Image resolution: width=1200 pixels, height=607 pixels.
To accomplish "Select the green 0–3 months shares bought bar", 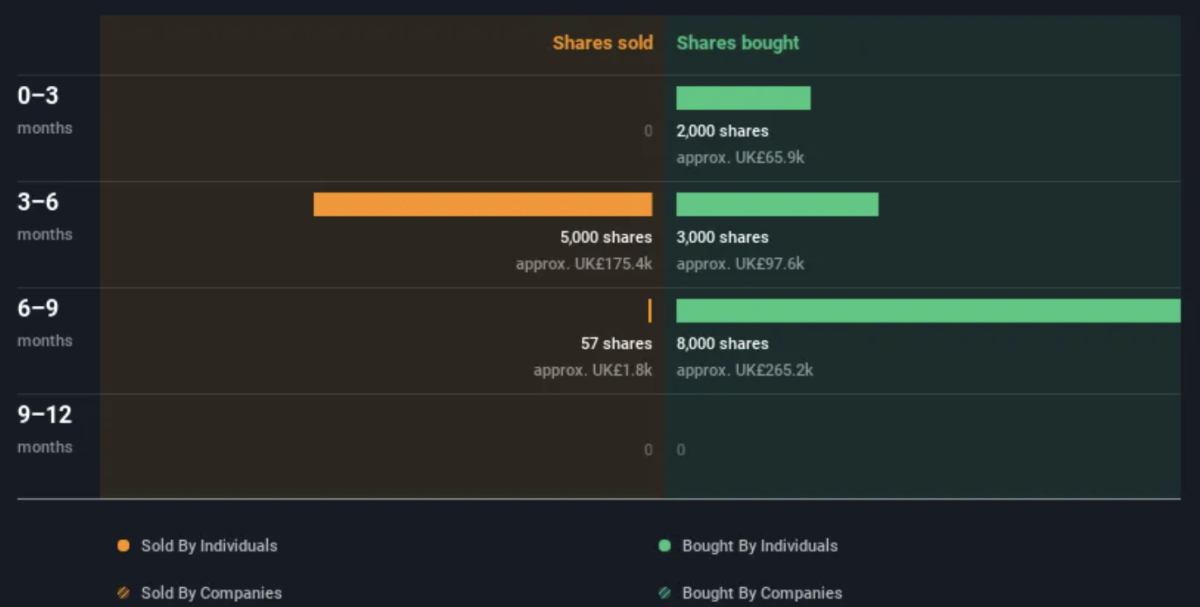I will pos(743,98).
